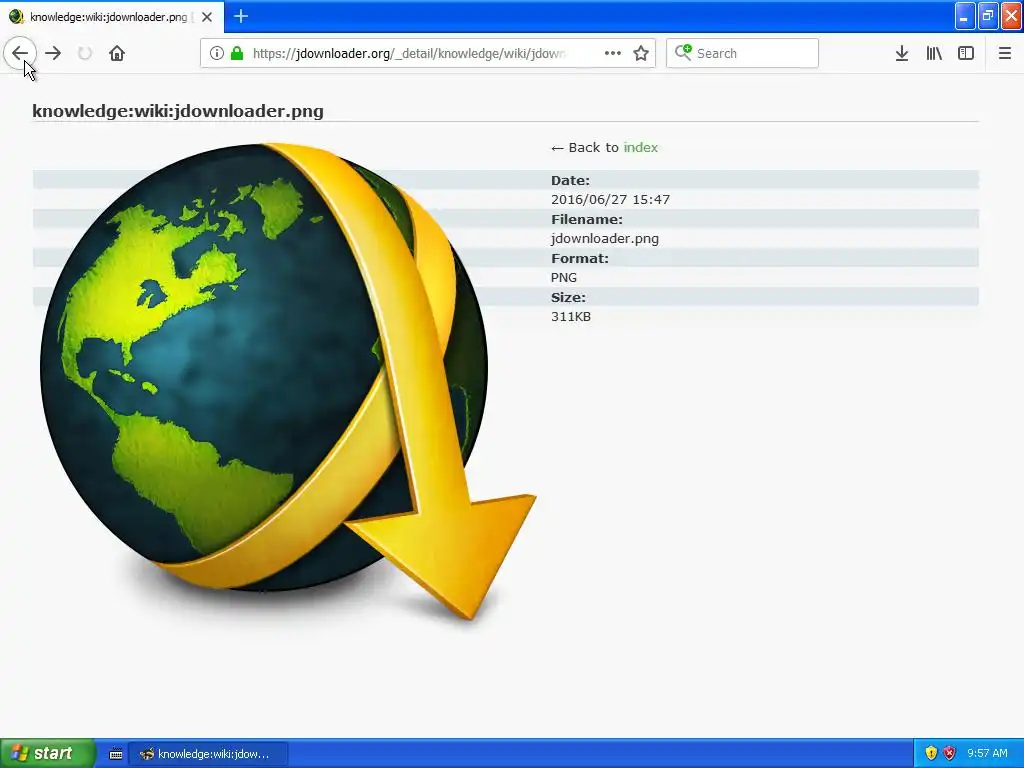This screenshot has height=768, width=1024.
Task: Open the Windows start menu
Action: 48,754
